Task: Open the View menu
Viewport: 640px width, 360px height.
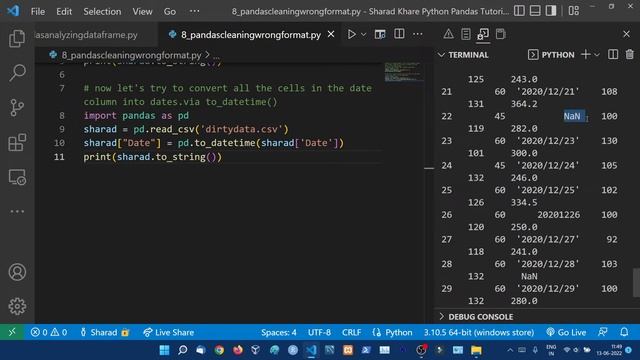Action: click(142, 11)
